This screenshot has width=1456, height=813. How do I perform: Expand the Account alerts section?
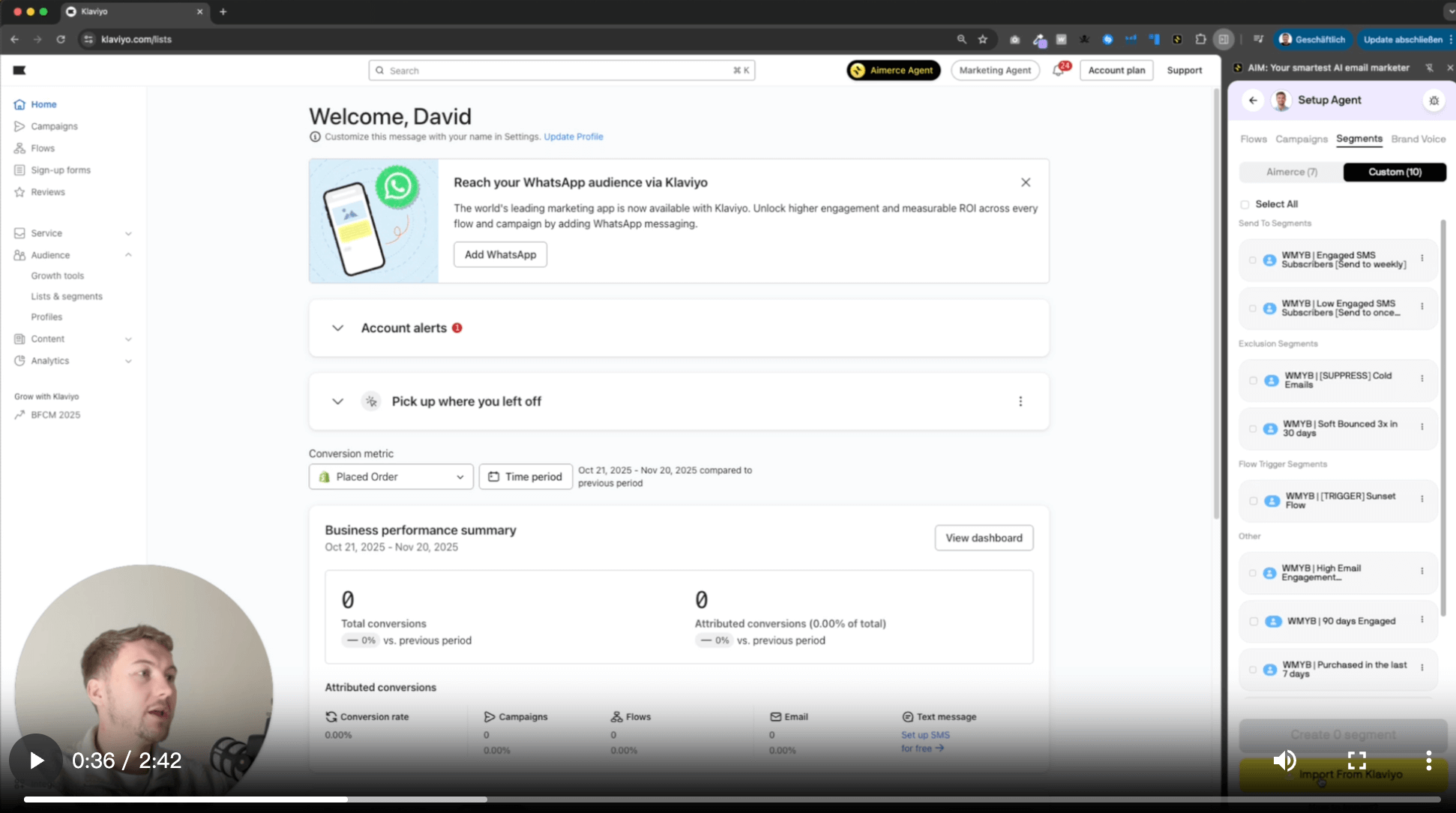coord(337,328)
